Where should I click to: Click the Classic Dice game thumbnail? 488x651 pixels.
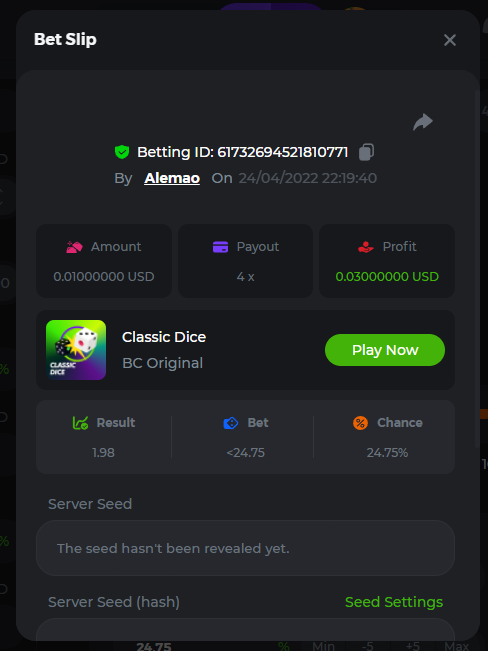coord(76,350)
